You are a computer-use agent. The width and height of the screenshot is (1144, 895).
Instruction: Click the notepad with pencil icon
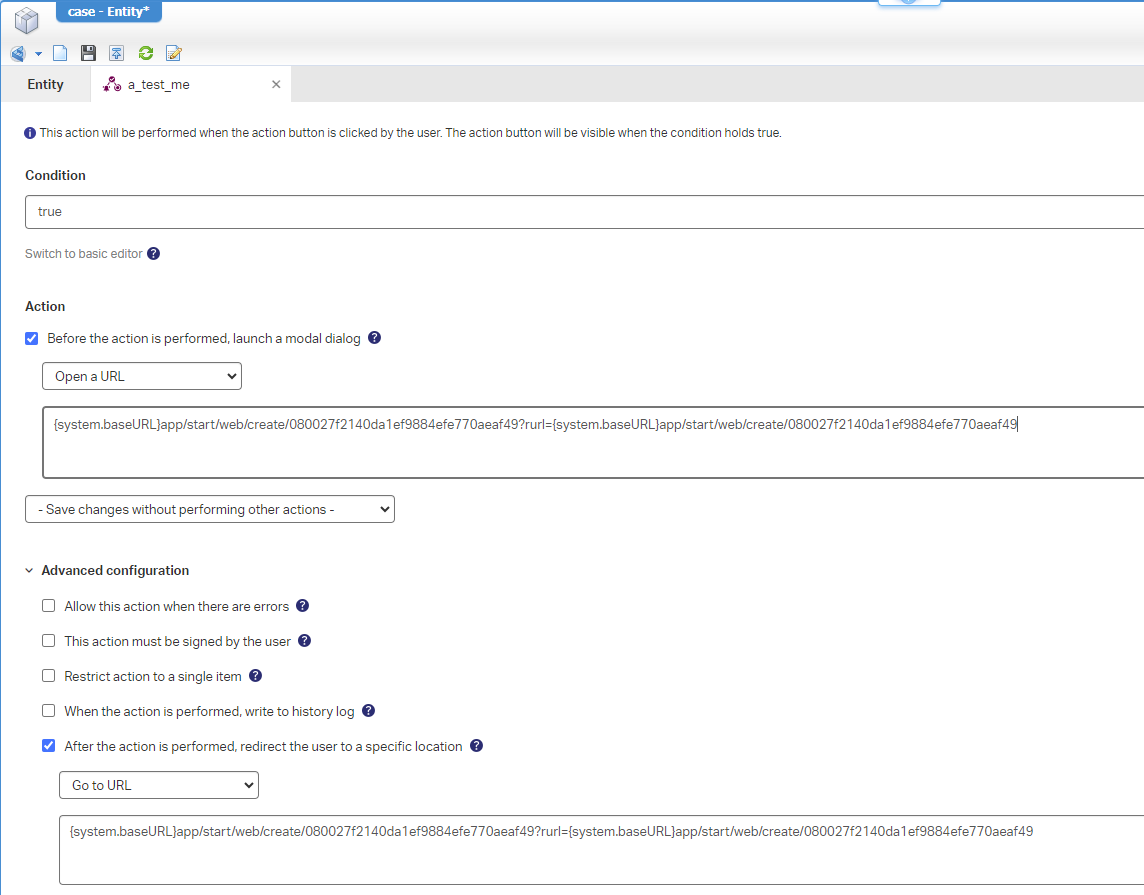pos(174,53)
